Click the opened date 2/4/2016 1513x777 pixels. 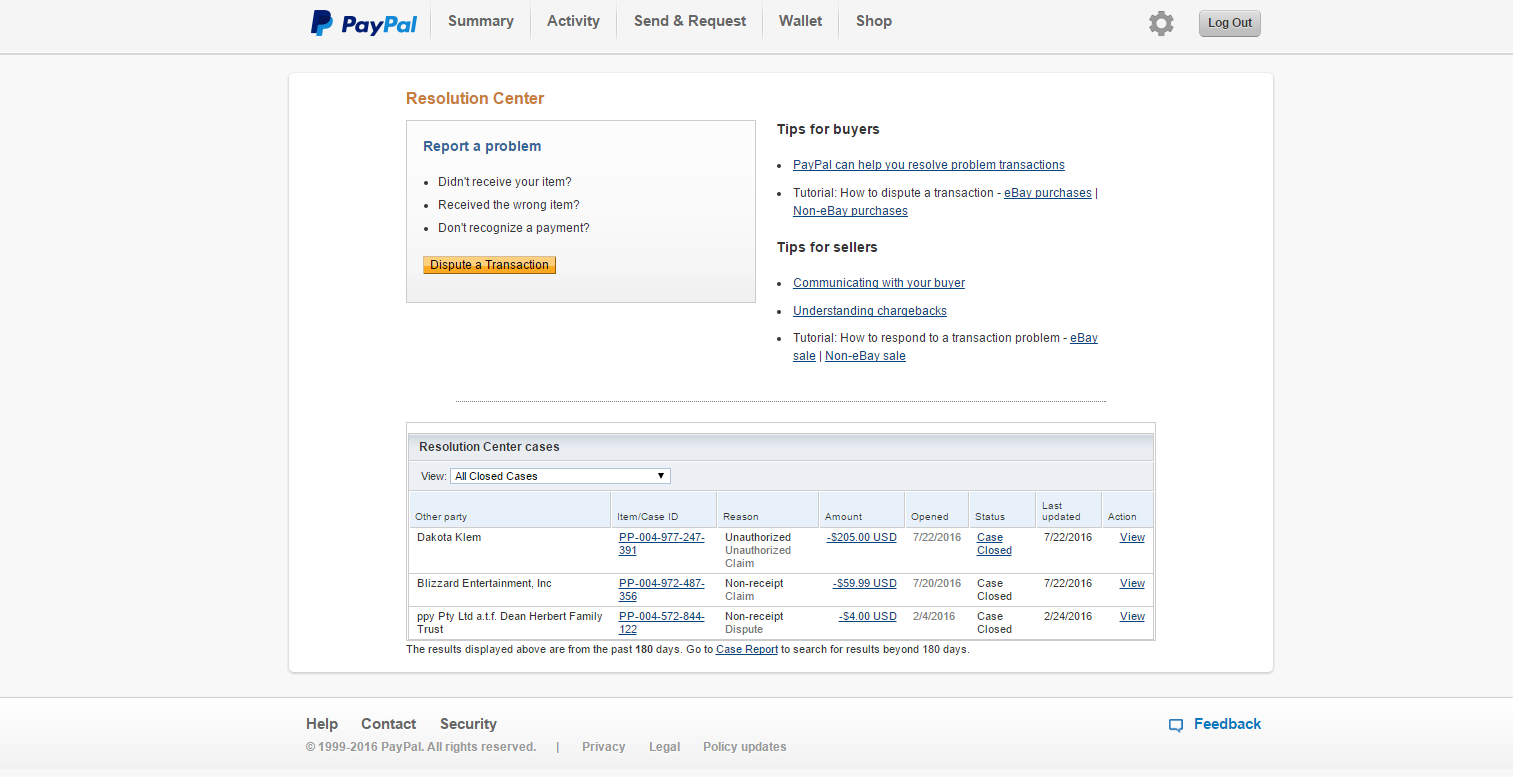pyautogui.click(x=934, y=617)
